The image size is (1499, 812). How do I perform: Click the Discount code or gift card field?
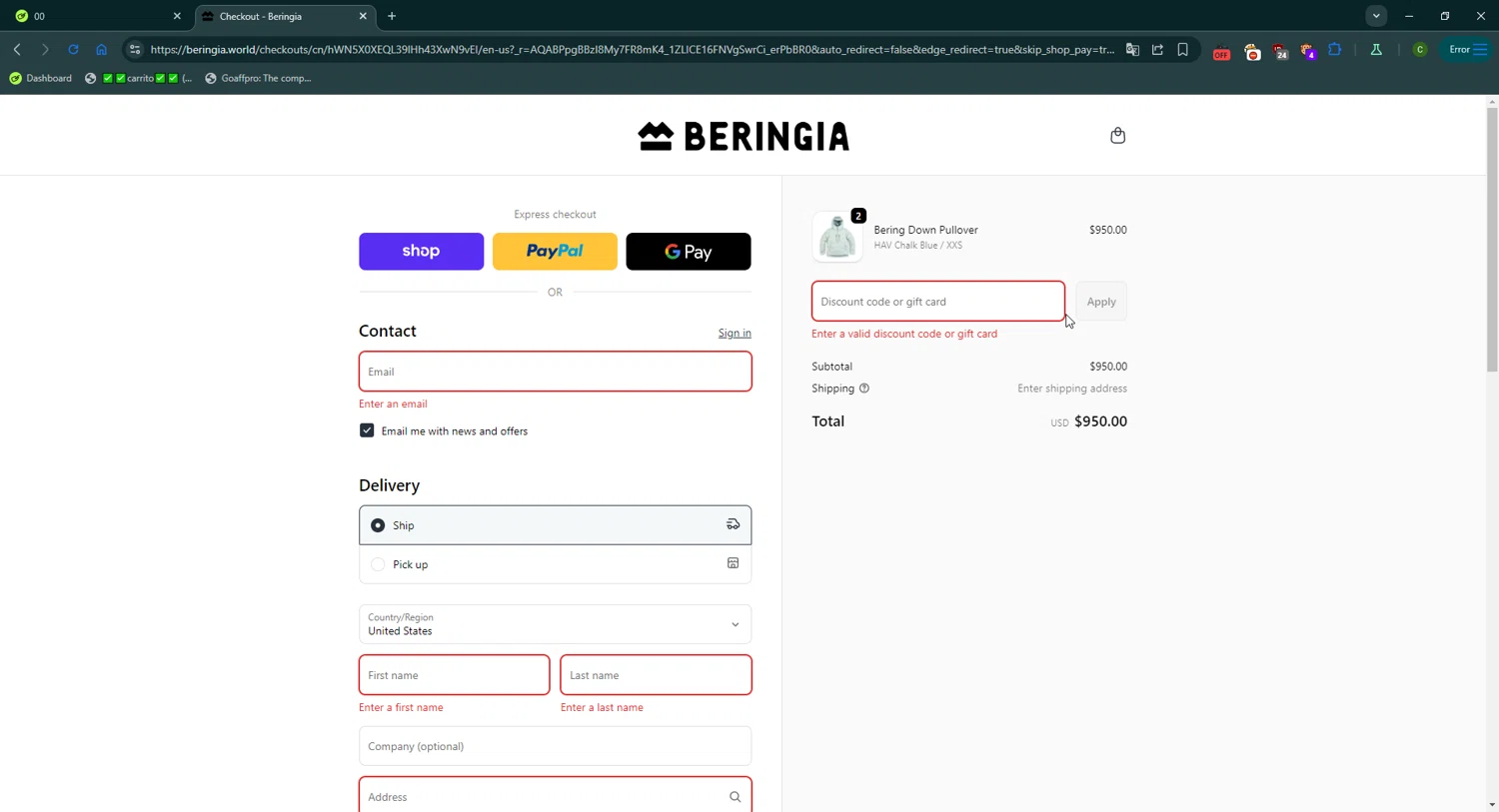937,302
